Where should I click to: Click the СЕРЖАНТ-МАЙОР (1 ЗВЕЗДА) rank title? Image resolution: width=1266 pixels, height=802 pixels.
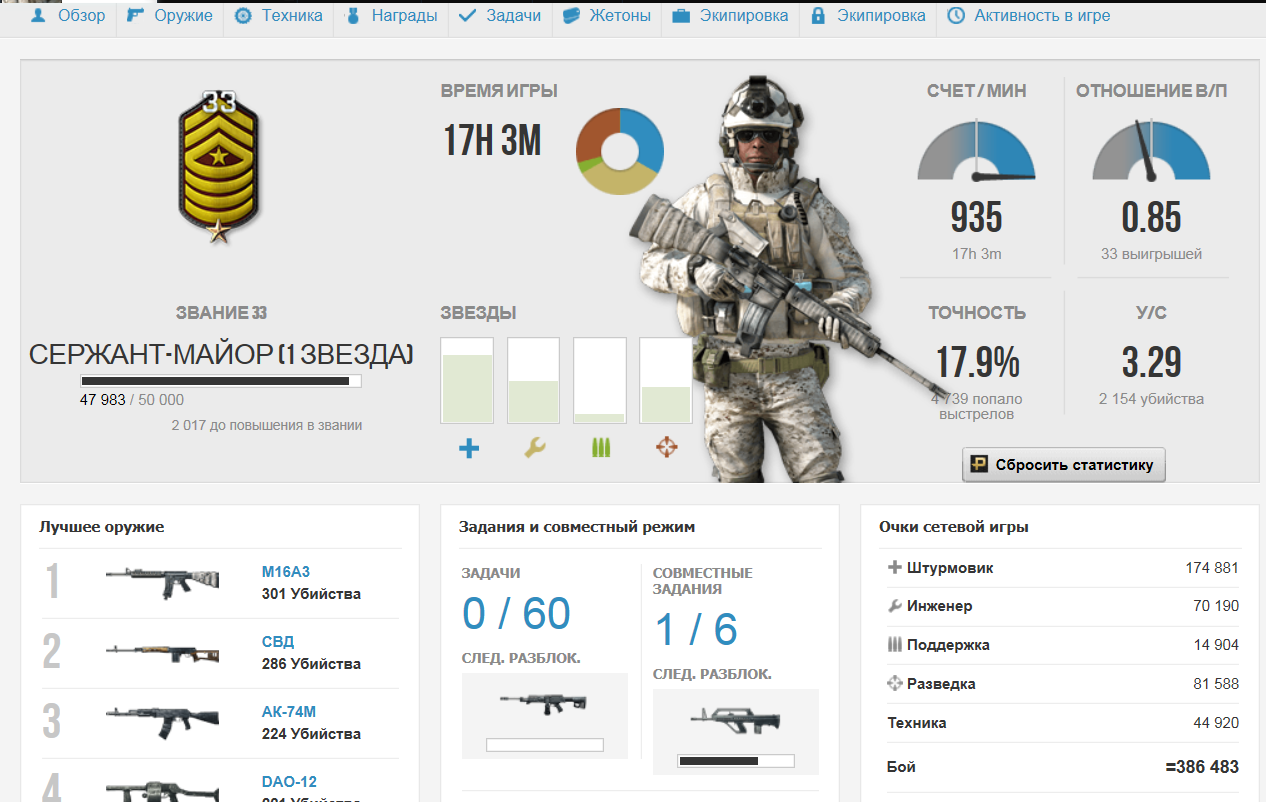(x=220, y=354)
